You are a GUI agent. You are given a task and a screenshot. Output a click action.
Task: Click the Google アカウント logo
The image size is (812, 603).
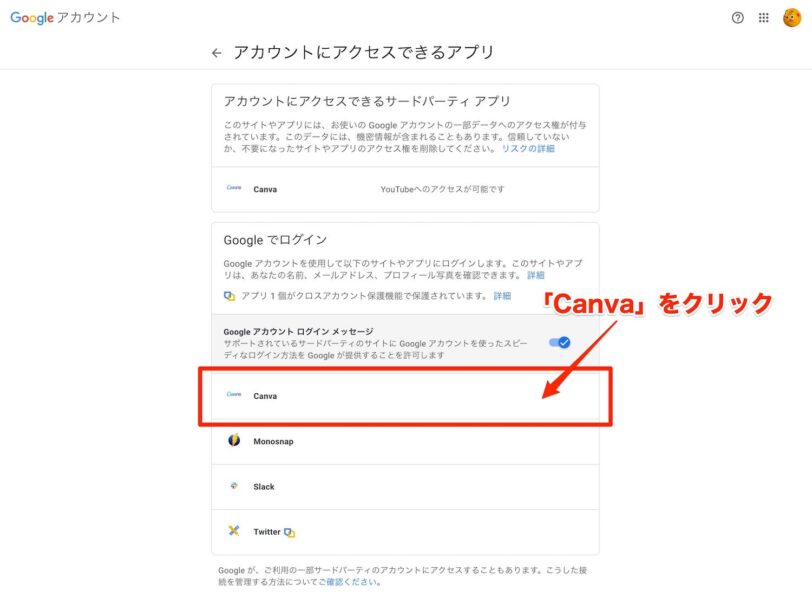coord(65,18)
